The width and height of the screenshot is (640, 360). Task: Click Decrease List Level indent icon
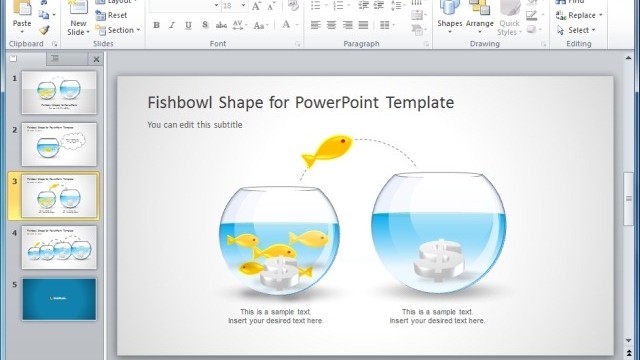363,5
